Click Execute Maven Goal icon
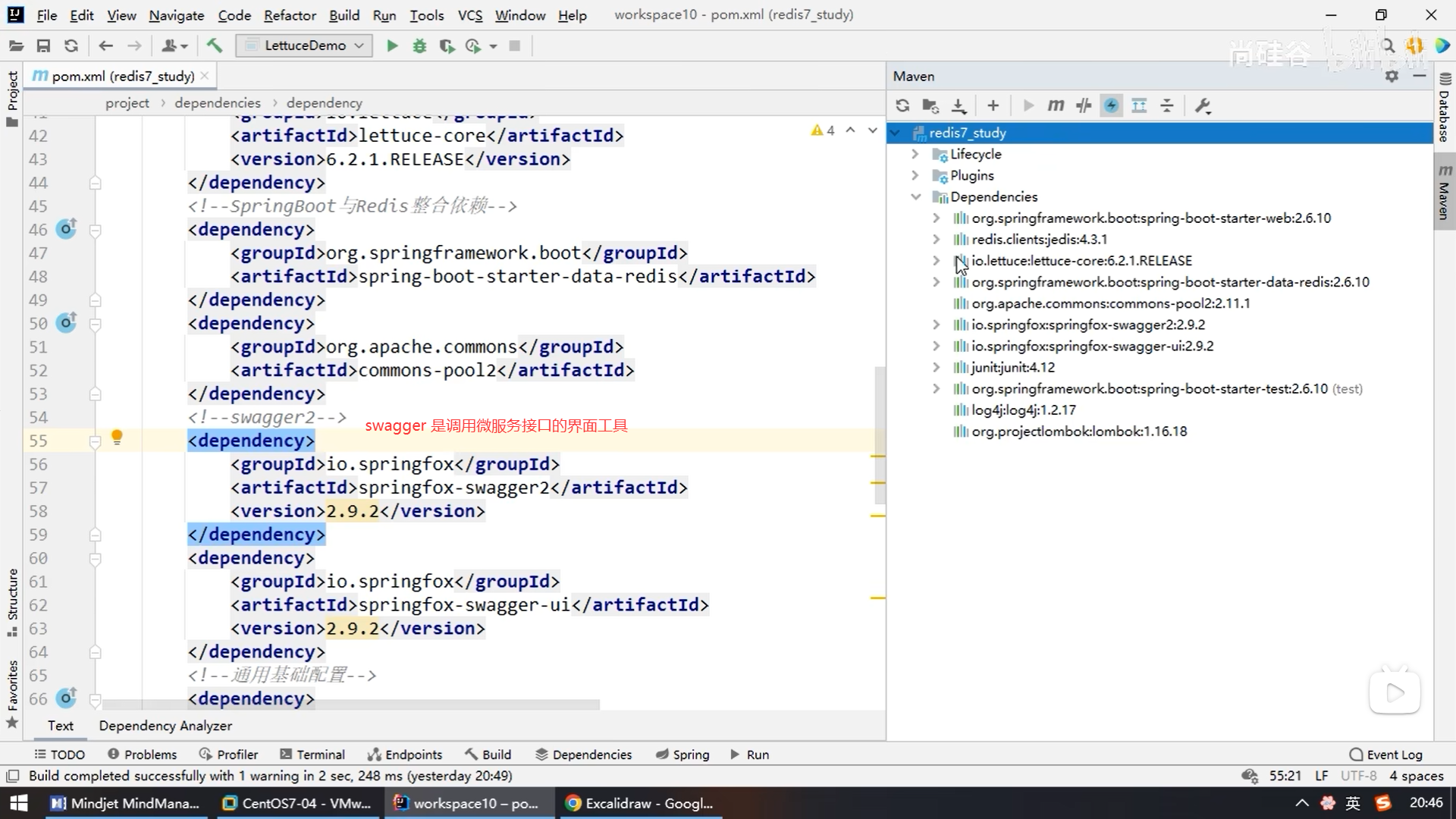 1056,106
